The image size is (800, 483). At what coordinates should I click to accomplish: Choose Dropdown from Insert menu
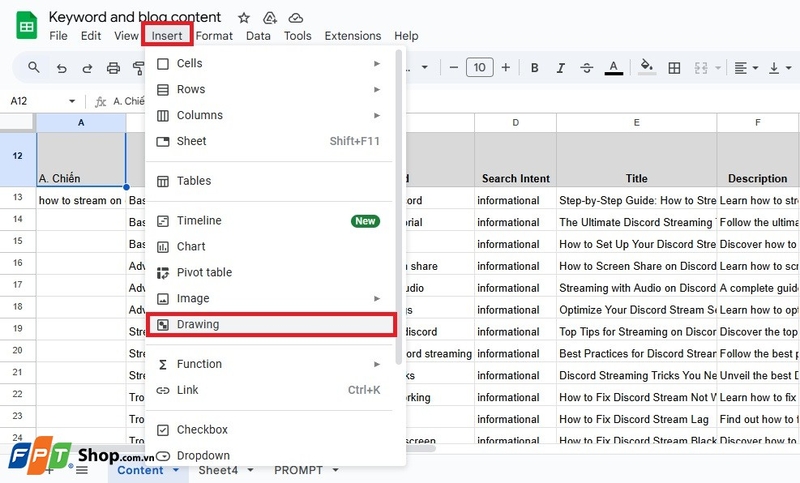pyautogui.click(x=269, y=455)
